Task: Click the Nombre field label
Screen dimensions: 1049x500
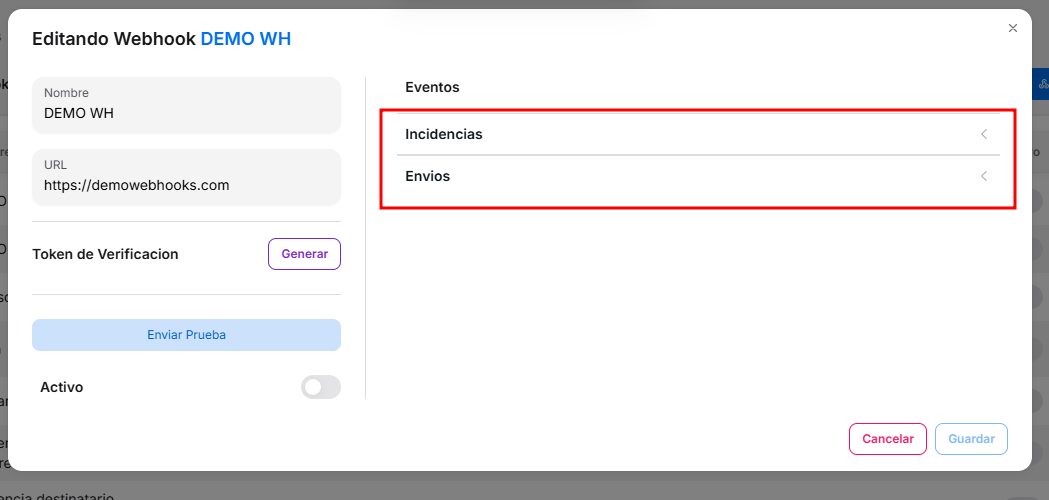Action: tap(66, 93)
